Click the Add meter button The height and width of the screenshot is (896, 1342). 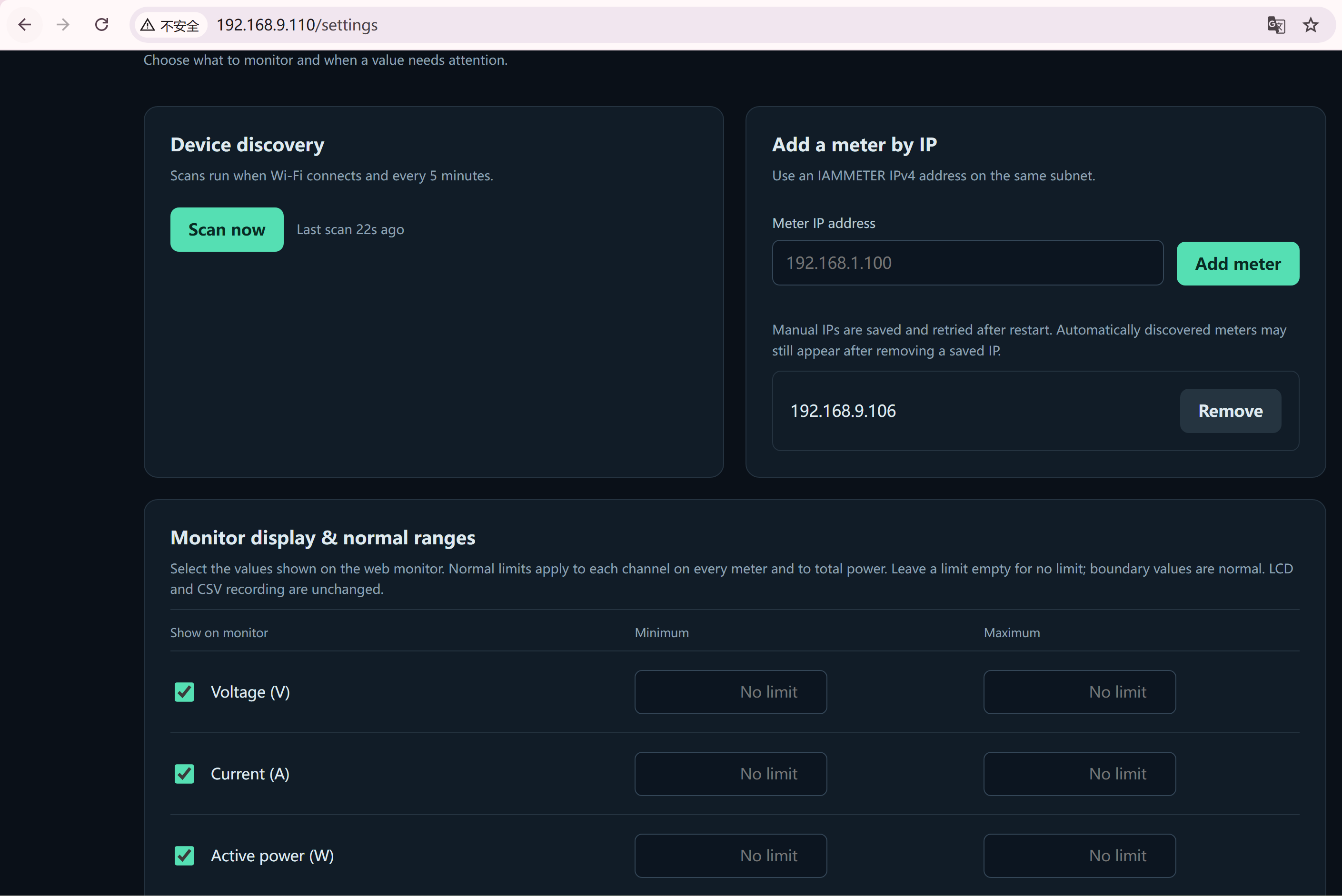tap(1237, 264)
